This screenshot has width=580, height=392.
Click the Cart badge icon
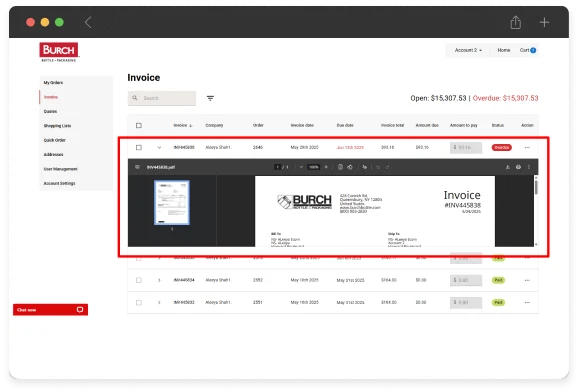[533, 50]
